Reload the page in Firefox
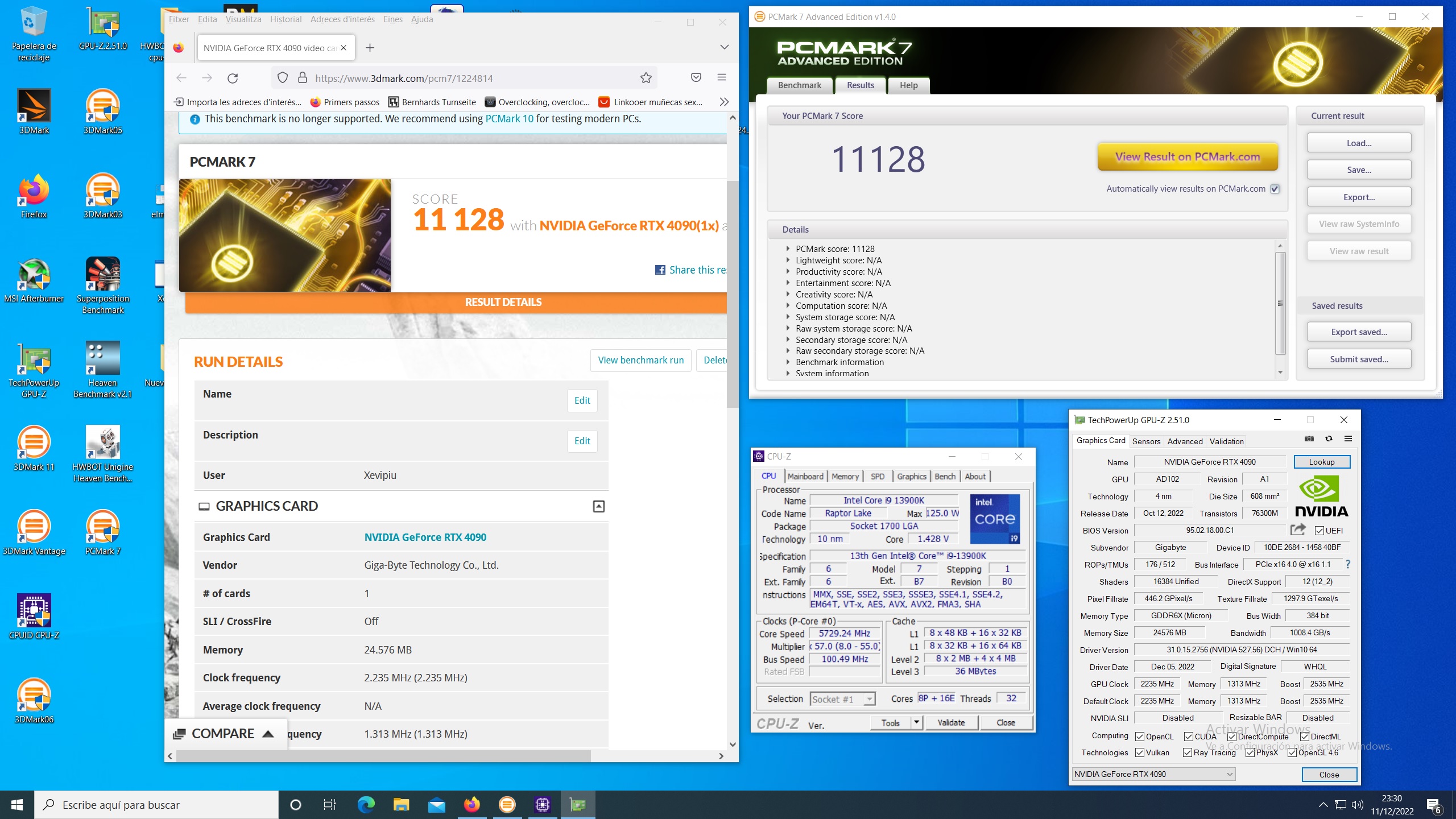Image resolution: width=1456 pixels, height=819 pixels. 233,78
